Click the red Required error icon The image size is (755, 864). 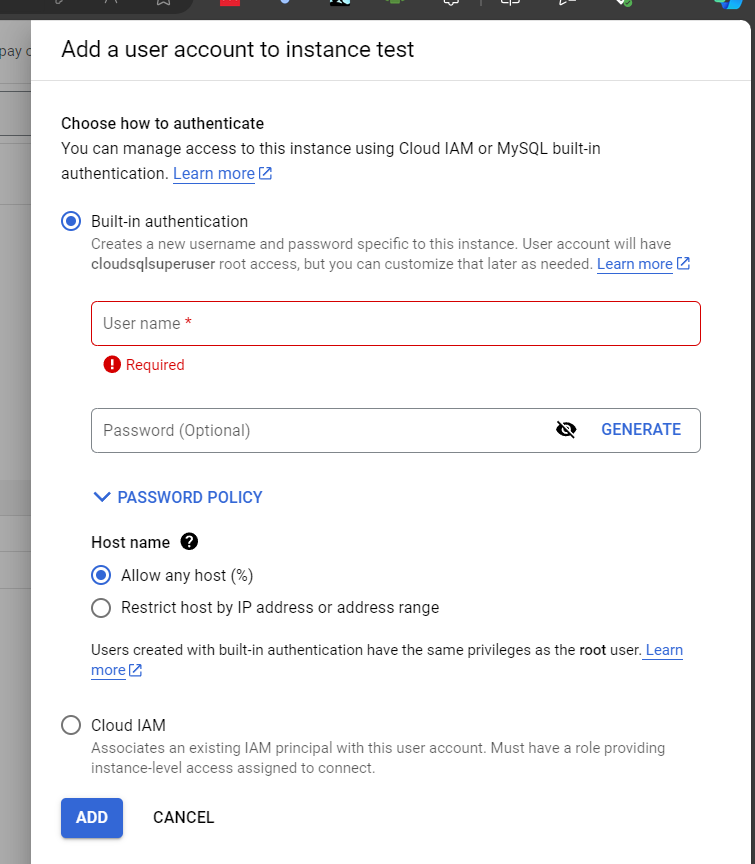coord(112,365)
